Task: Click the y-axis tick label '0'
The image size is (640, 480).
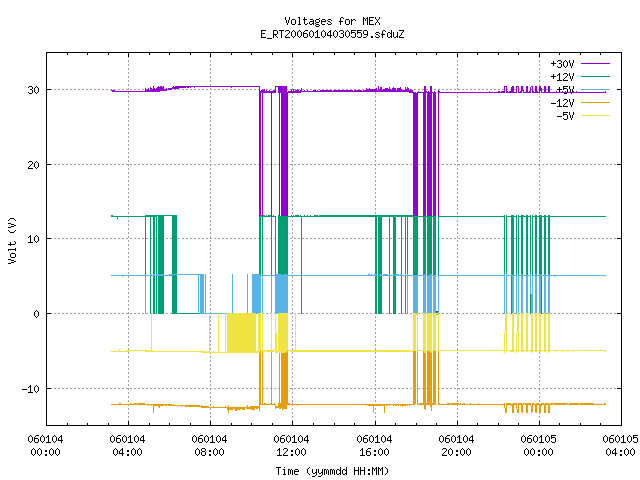Action: tap(36, 314)
